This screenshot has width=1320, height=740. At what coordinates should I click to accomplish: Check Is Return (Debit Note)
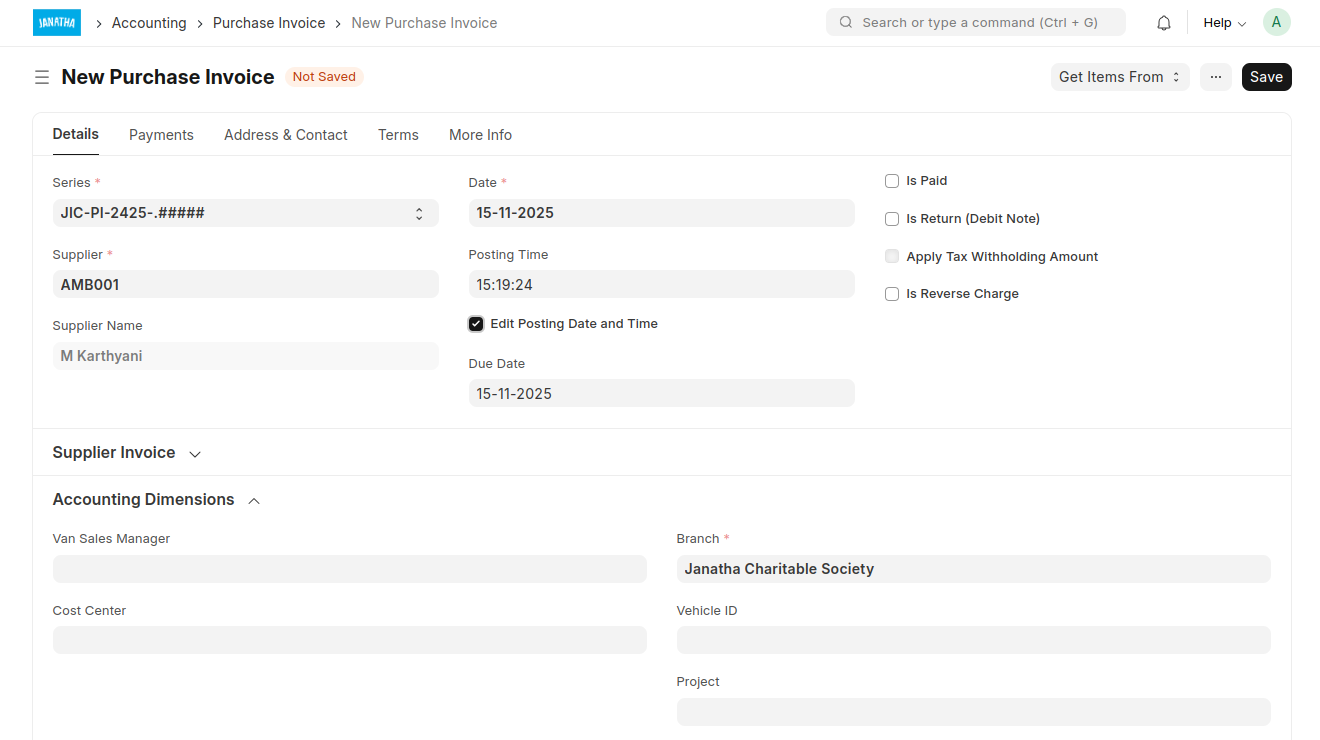(x=892, y=219)
